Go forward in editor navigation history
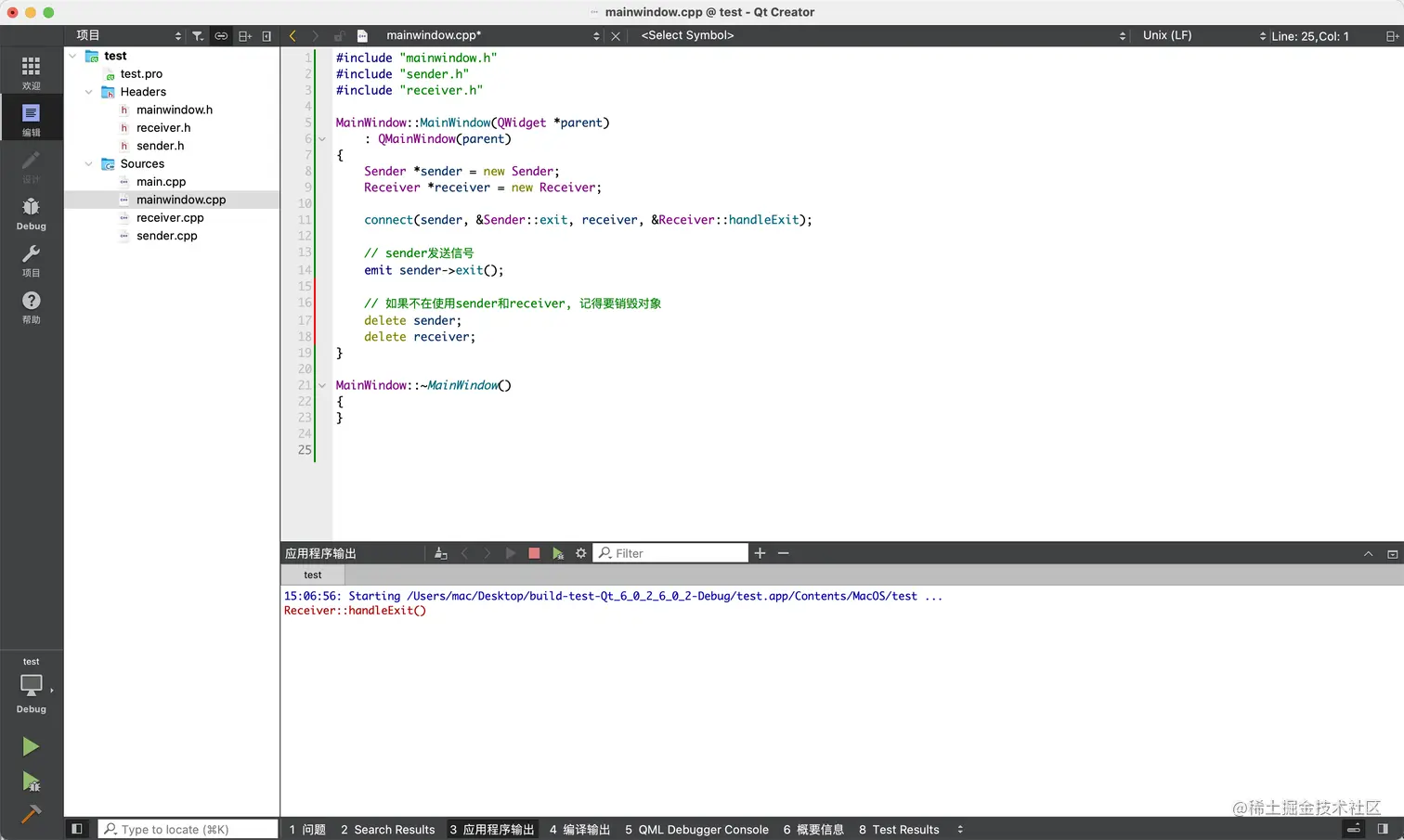Image resolution: width=1404 pixels, height=840 pixels. tap(315, 36)
